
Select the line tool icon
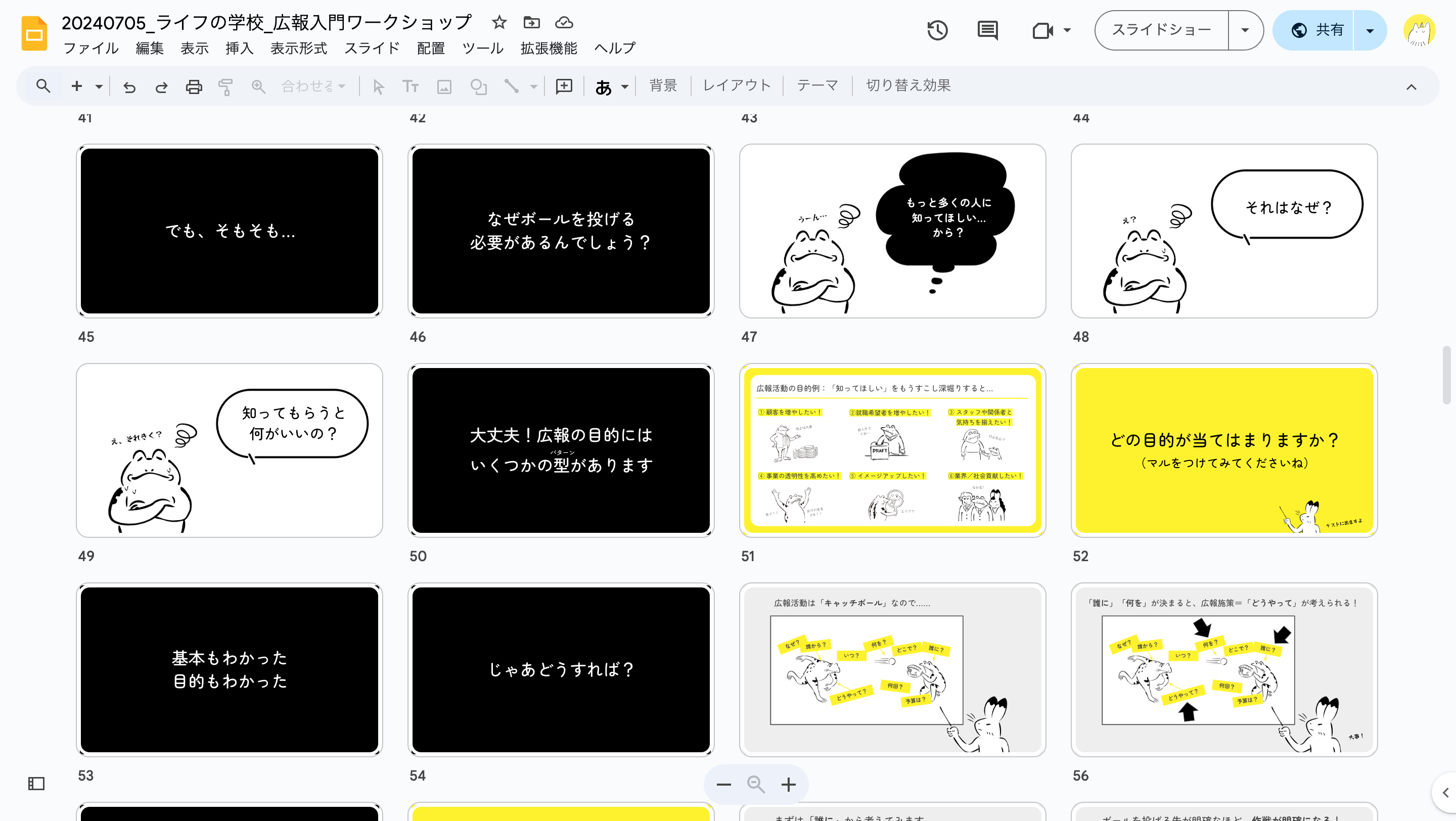pos(512,86)
